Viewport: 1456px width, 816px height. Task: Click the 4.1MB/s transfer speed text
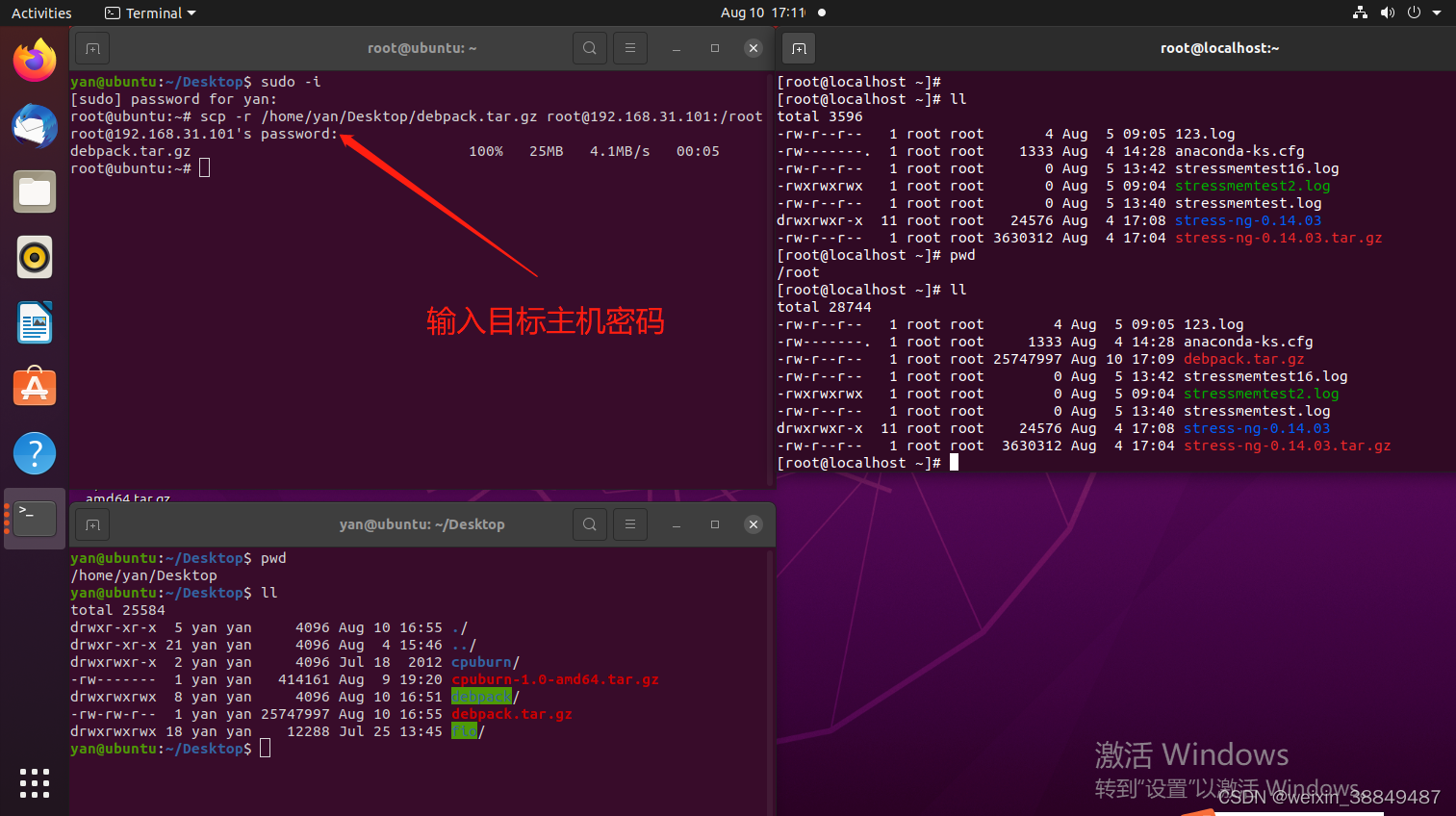[620, 151]
